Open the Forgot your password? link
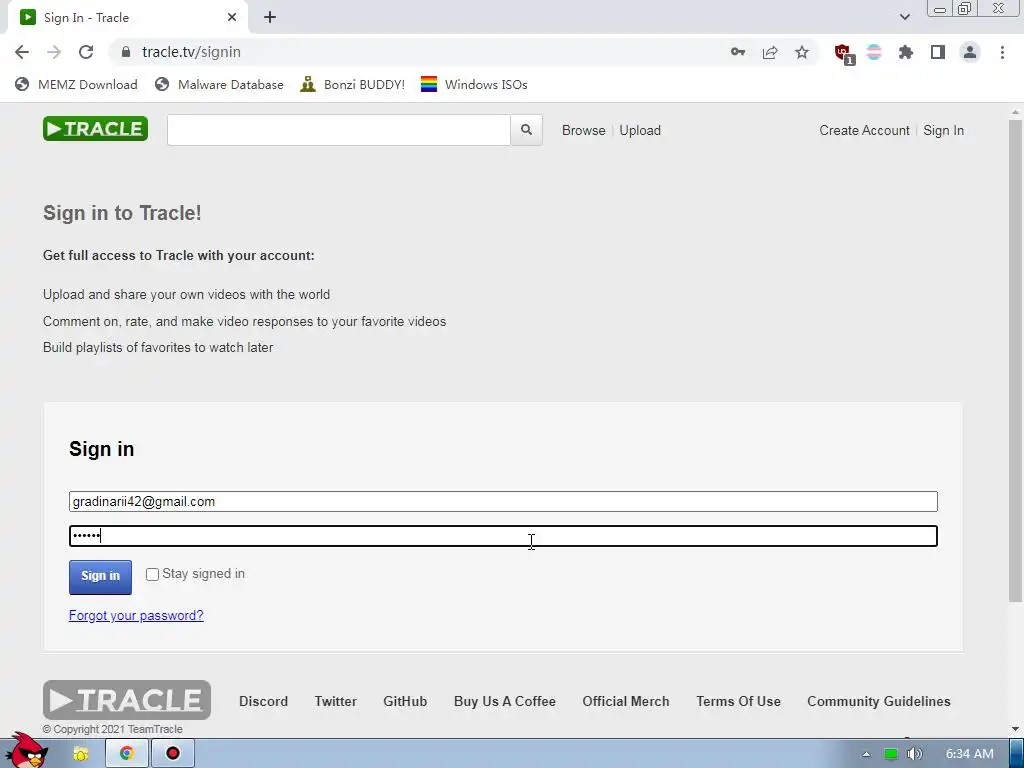Viewport: 1024px width, 768px height. [x=136, y=615]
